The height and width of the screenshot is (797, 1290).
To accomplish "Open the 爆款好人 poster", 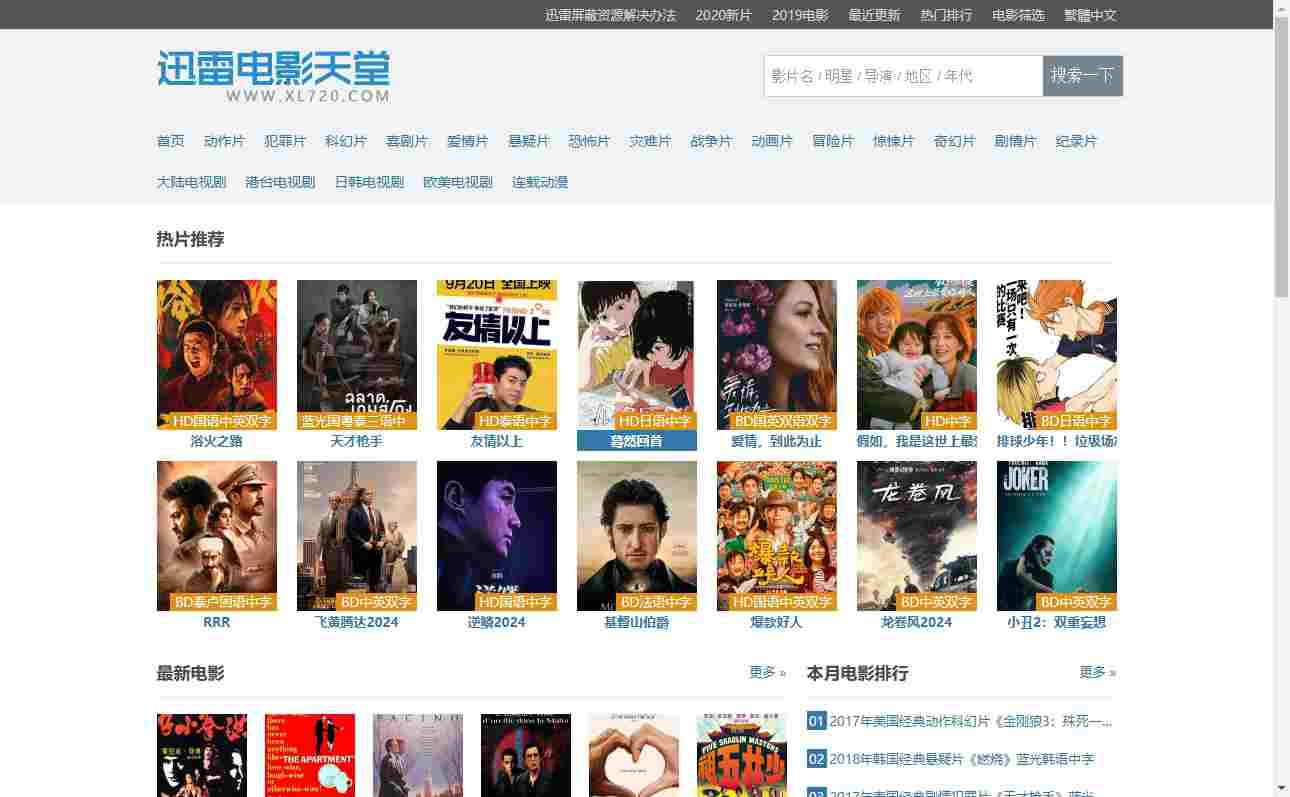I will tap(777, 536).
